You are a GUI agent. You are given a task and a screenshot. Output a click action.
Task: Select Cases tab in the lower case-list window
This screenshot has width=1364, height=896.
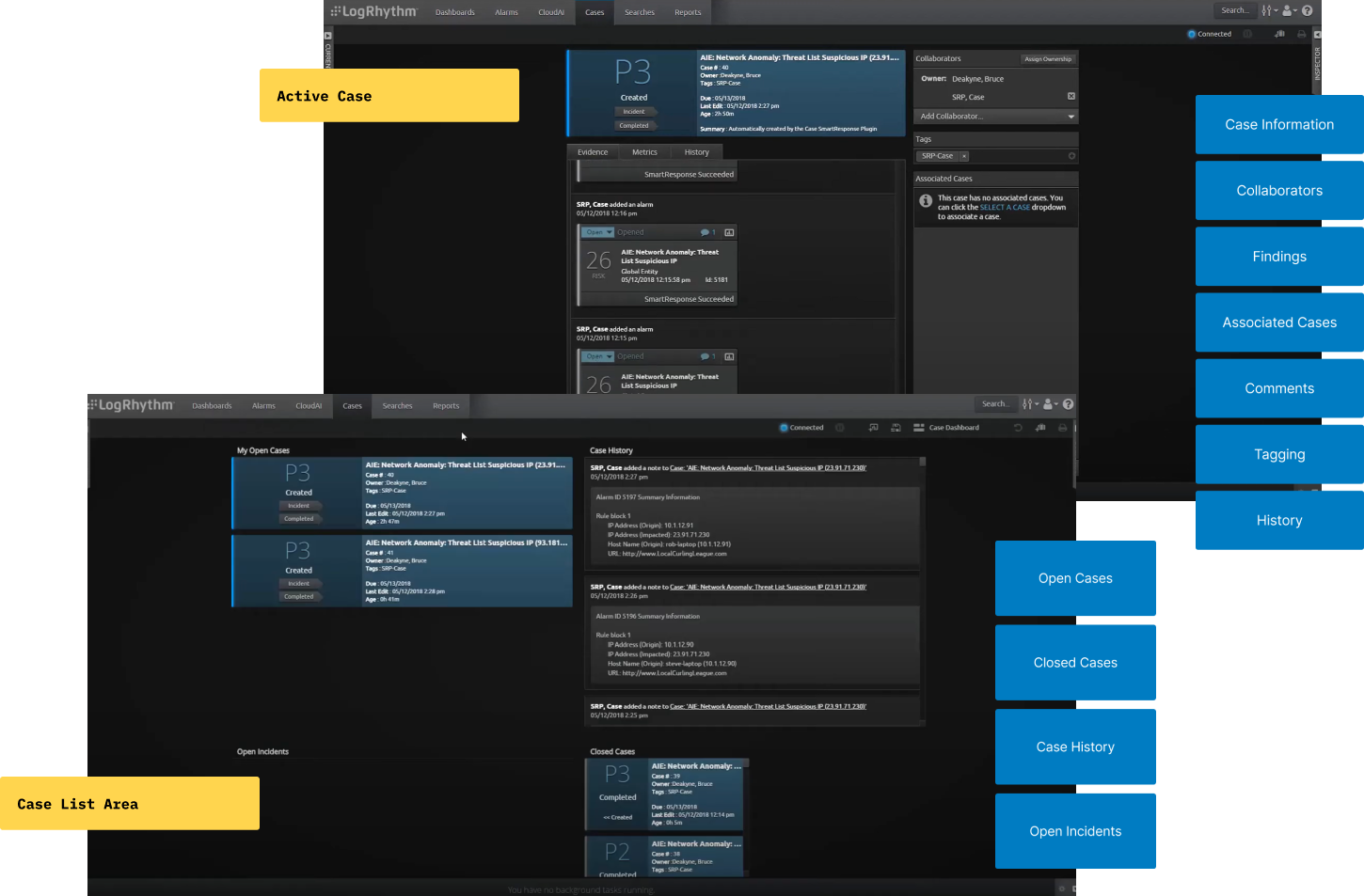tap(353, 406)
